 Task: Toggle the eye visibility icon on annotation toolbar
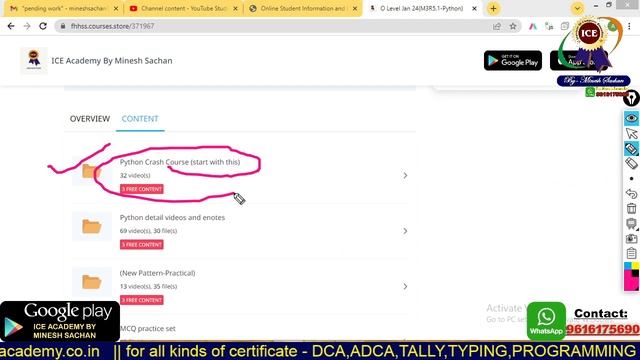pos(631,118)
